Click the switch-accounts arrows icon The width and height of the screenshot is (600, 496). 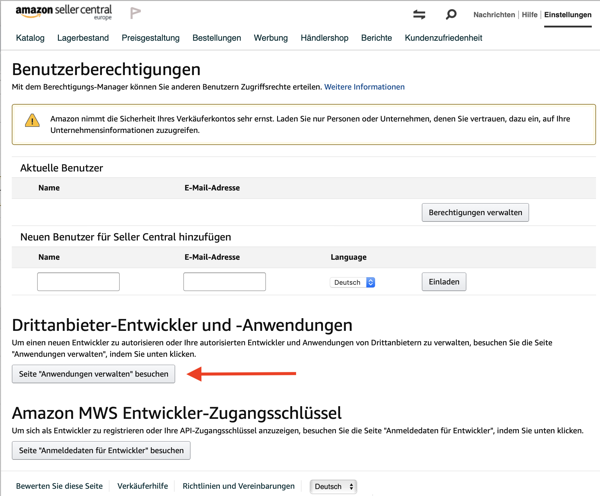pos(419,15)
